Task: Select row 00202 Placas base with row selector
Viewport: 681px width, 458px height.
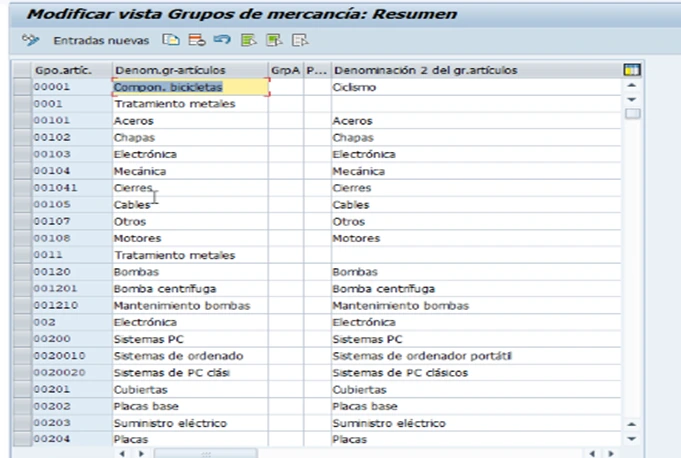Action: pyautogui.click(x=22, y=406)
